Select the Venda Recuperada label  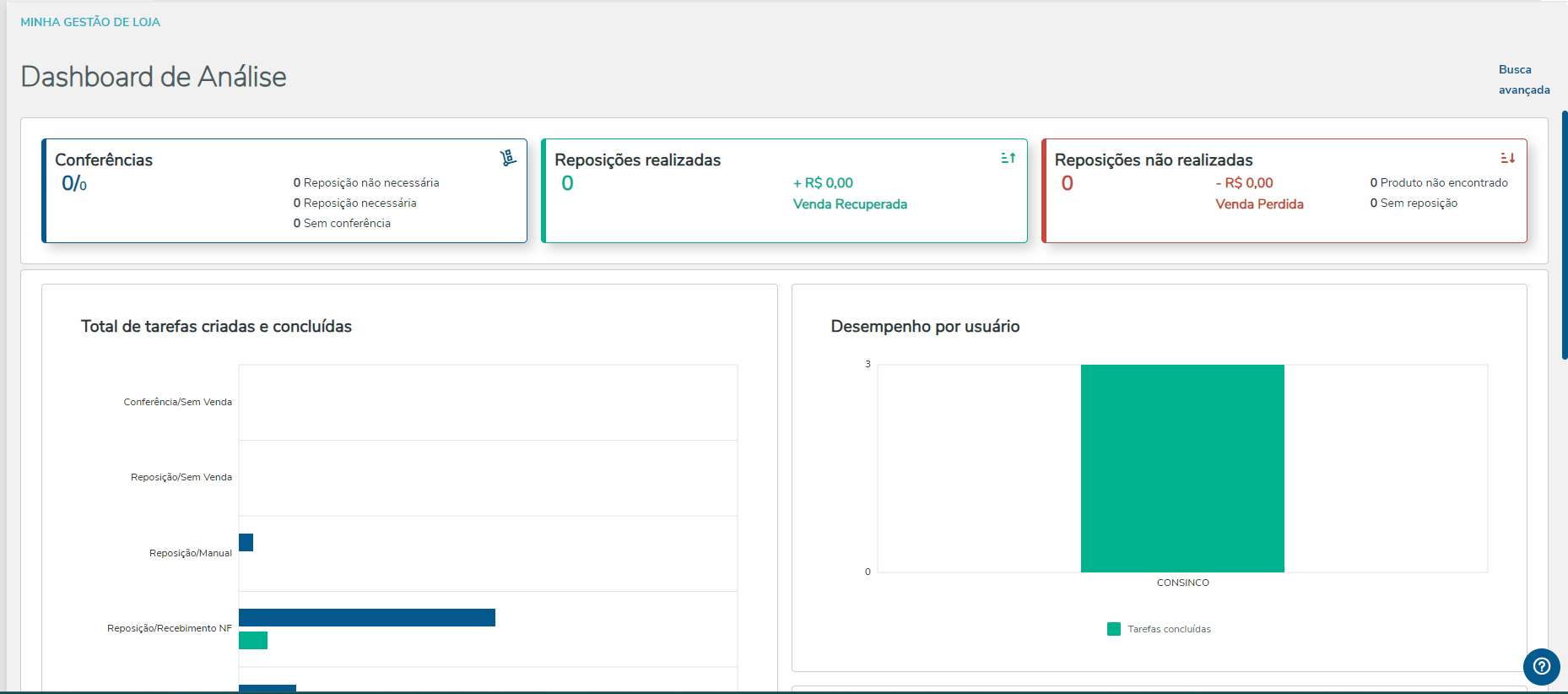(850, 204)
